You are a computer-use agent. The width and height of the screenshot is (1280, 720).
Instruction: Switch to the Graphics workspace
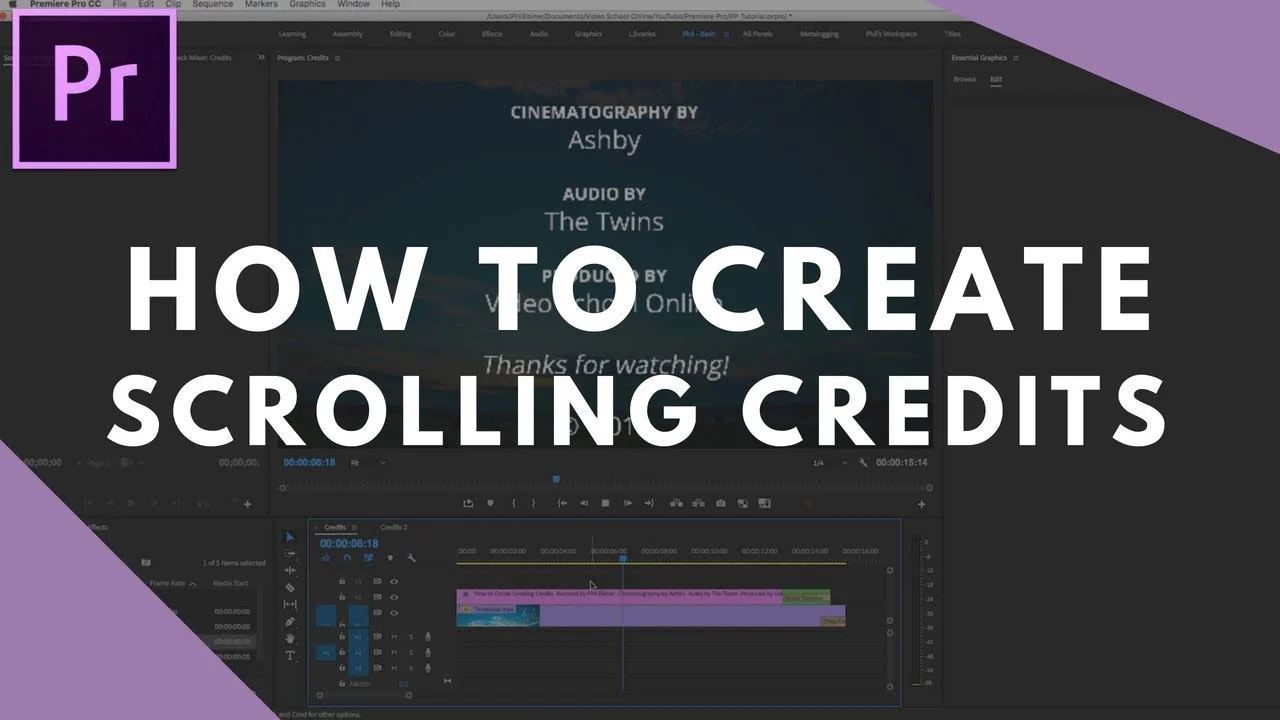(588, 34)
